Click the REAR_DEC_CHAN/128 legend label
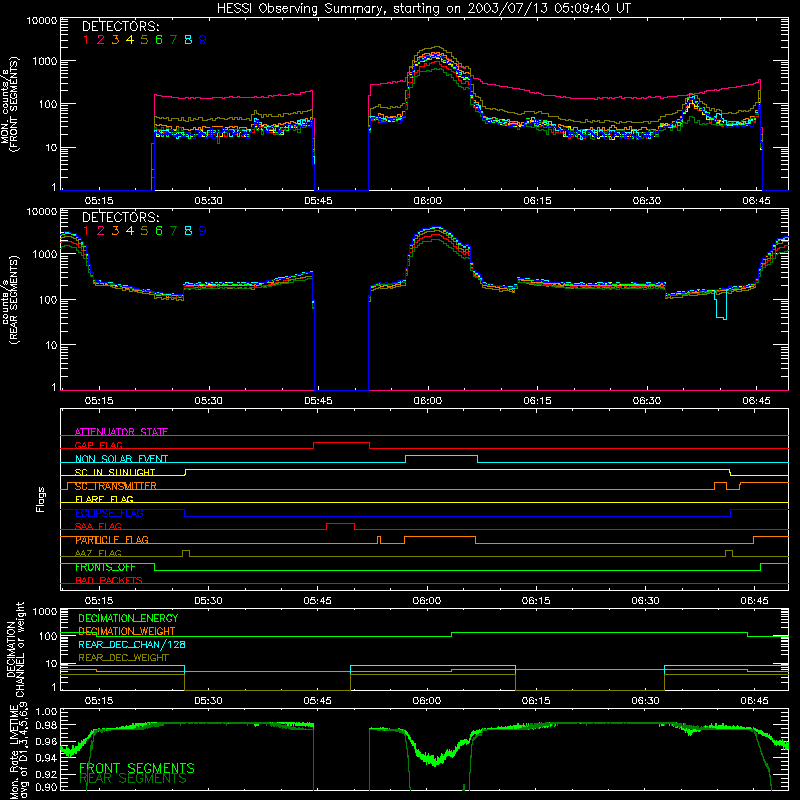 tap(132, 645)
